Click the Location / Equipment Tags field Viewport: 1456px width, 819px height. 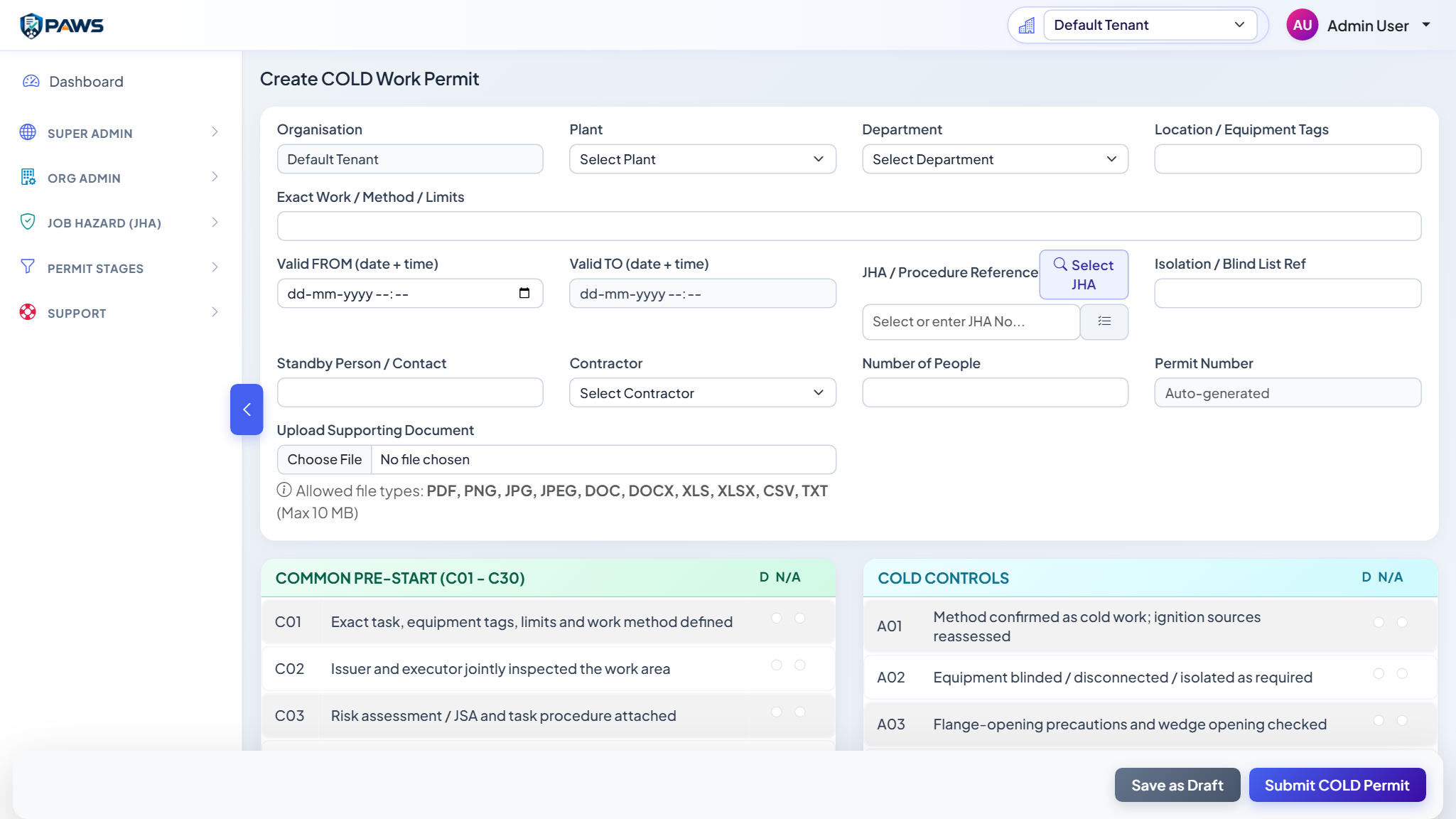(1288, 159)
